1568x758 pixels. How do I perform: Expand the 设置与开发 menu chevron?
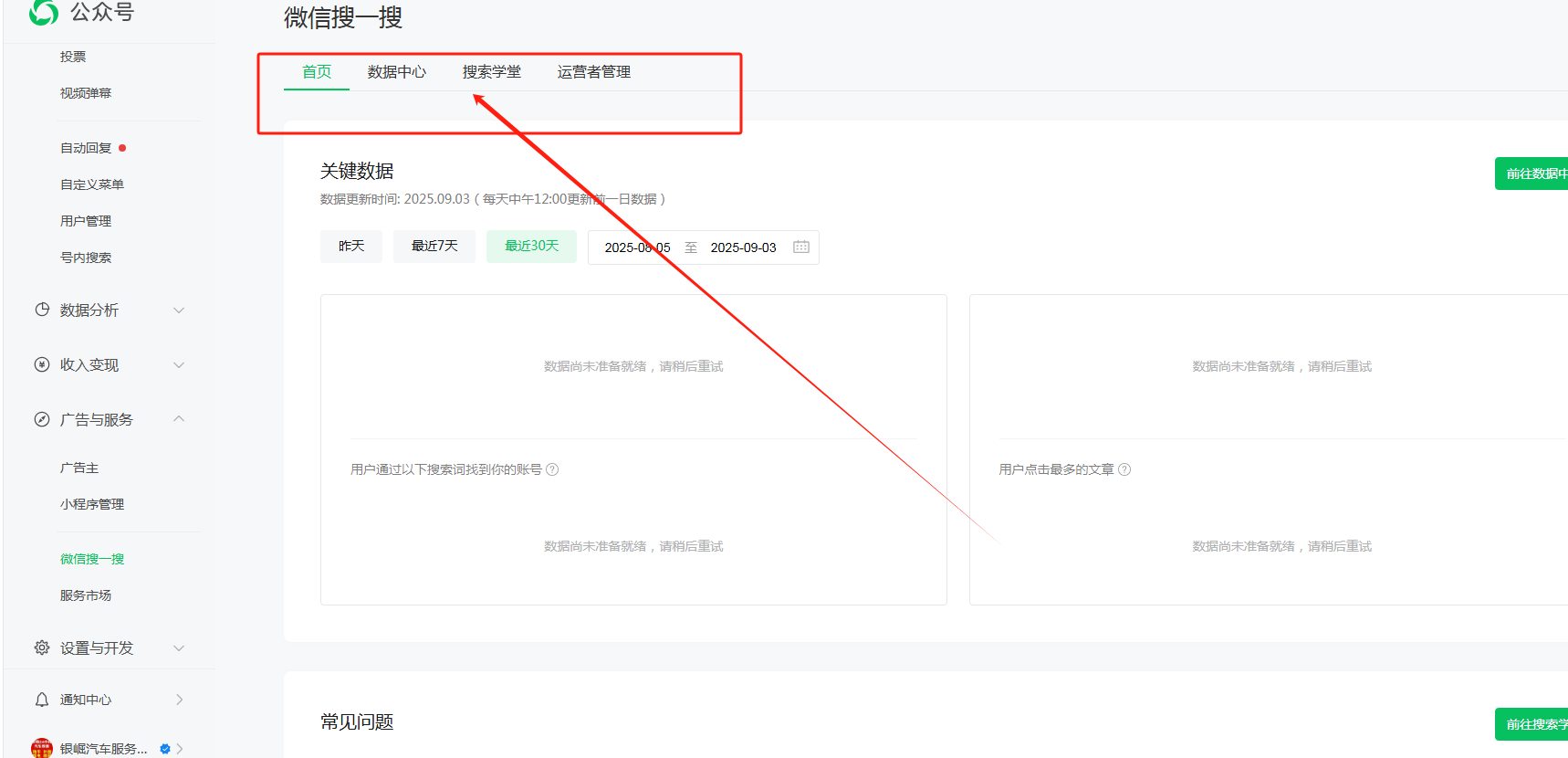179,648
